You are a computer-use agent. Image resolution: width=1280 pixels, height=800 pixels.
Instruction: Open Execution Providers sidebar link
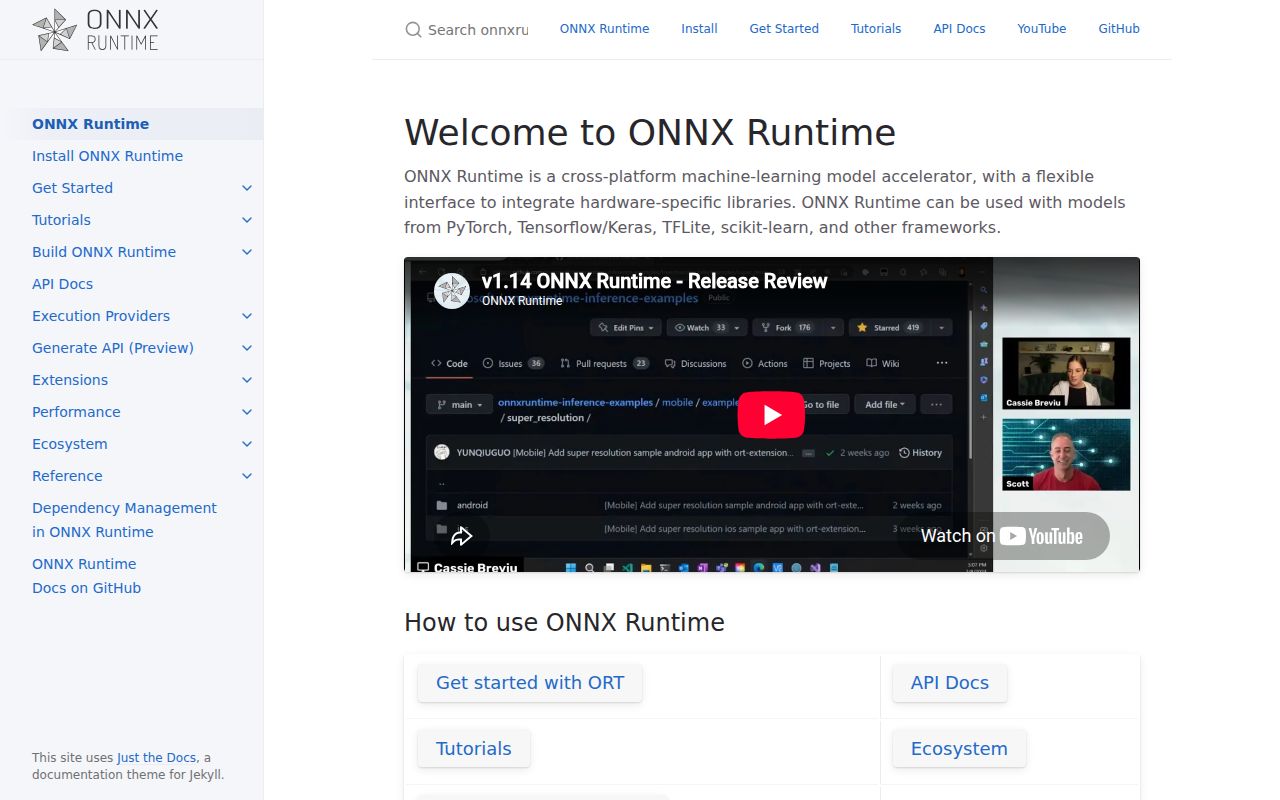point(101,316)
